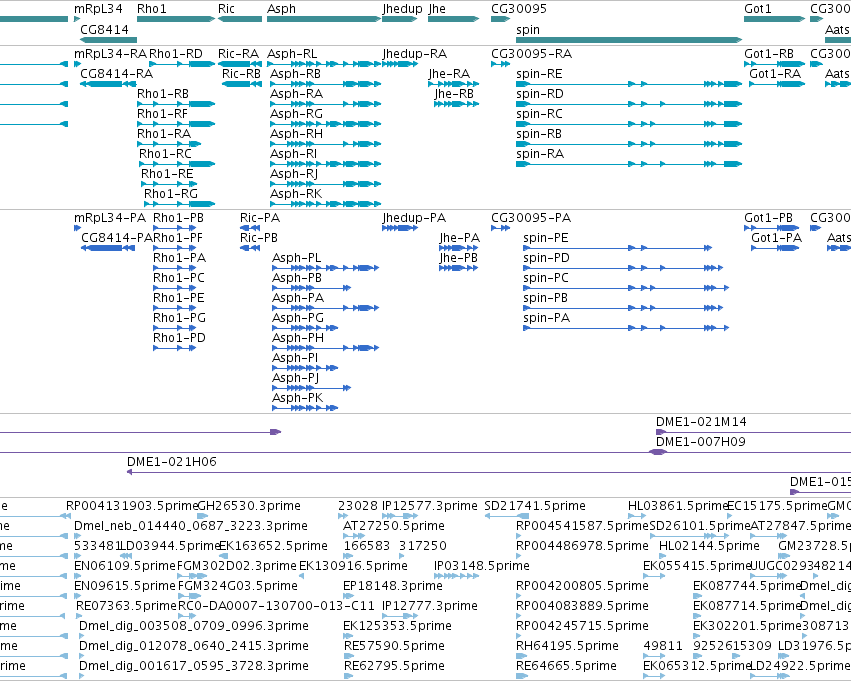Click EST SD21741.5prime
The image size is (851, 681).
(535, 506)
